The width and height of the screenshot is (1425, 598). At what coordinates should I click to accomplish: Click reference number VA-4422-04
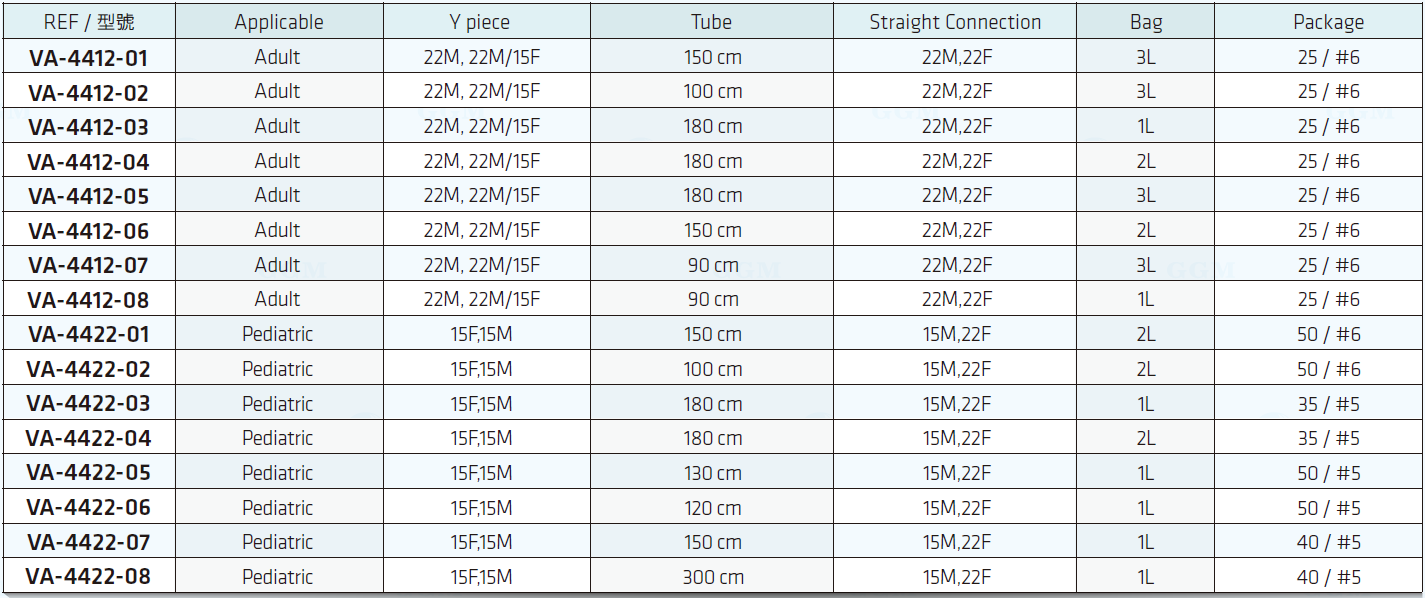click(89, 438)
